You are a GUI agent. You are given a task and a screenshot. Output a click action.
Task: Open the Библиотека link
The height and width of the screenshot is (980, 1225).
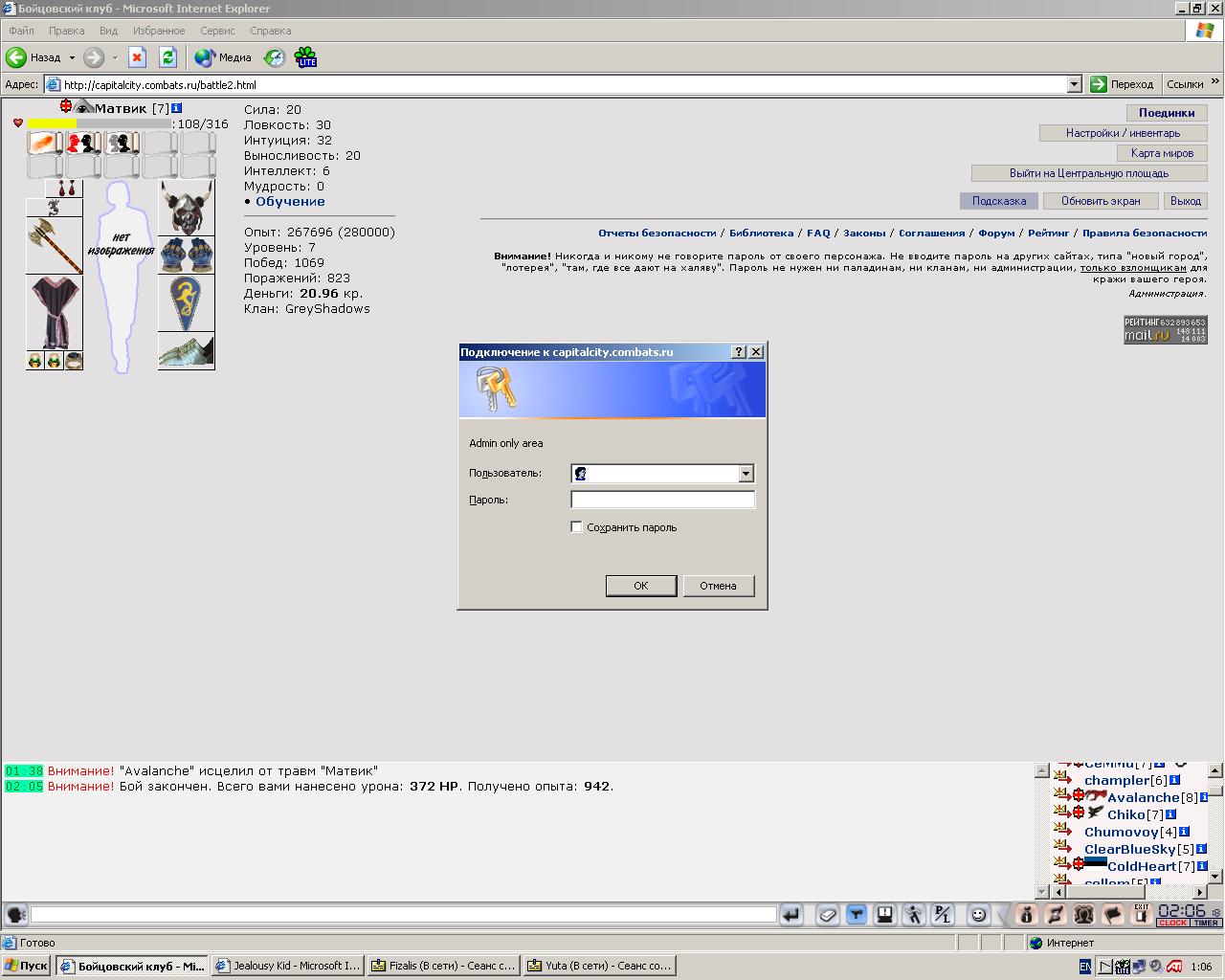[x=761, y=233]
